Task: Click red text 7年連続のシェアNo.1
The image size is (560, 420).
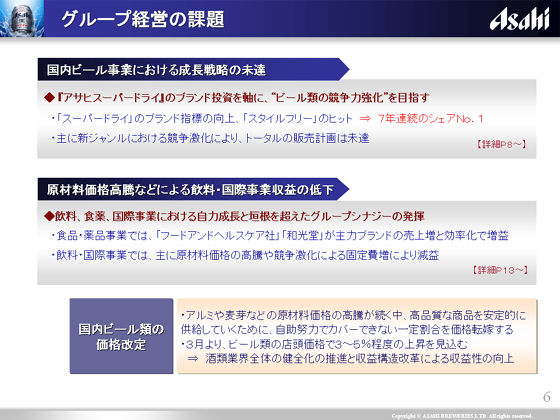Action: (430, 119)
